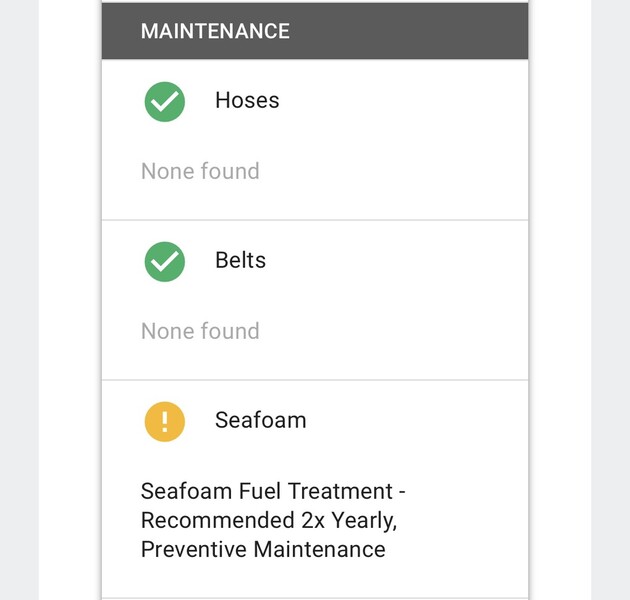The width and height of the screenshot is (630, 600).
Task: Click the green checkmark icon beside Hoses
Action: tap(165, 101)
